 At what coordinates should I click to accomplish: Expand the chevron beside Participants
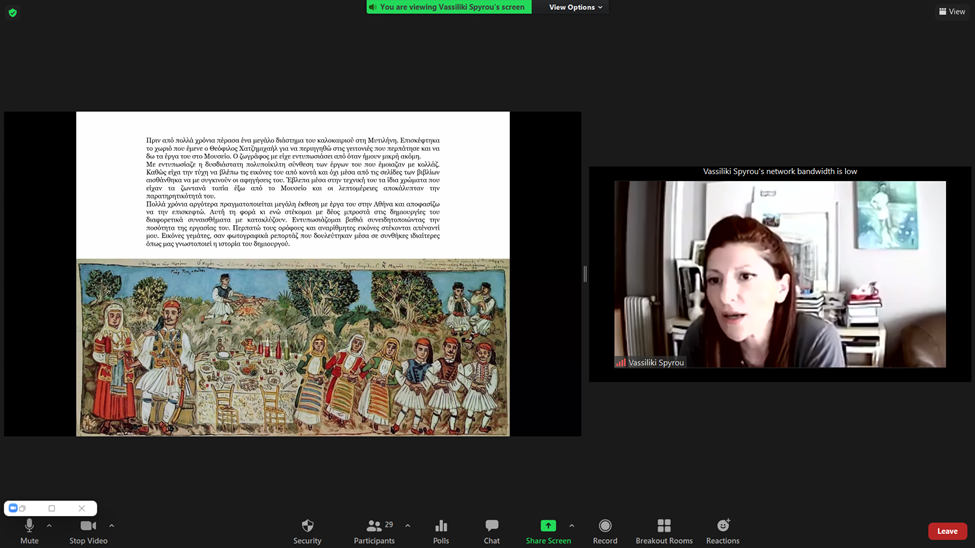pyautogui.click(x=407, y=526)
